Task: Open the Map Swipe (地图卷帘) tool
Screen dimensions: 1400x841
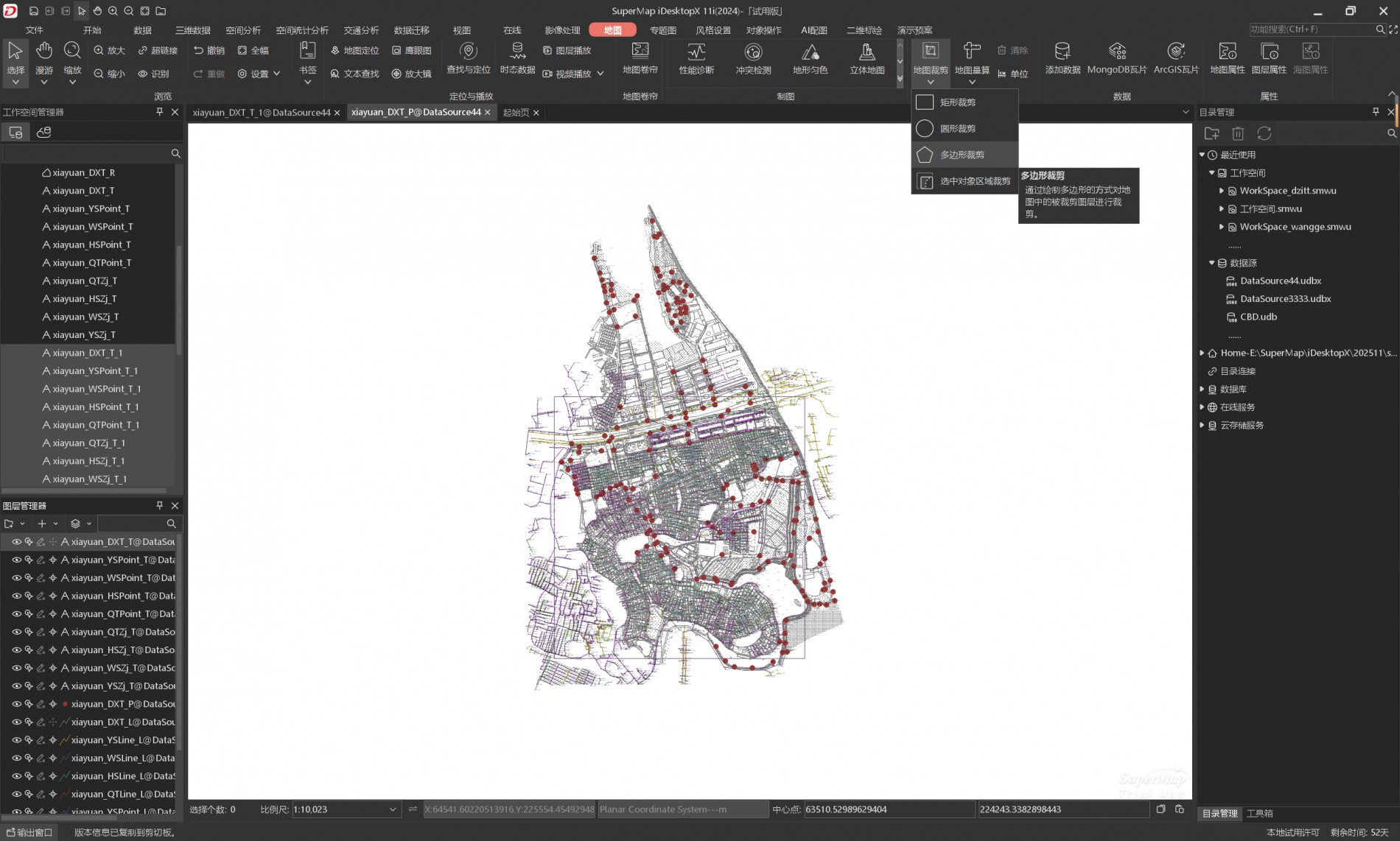Action: coord(640,52)
